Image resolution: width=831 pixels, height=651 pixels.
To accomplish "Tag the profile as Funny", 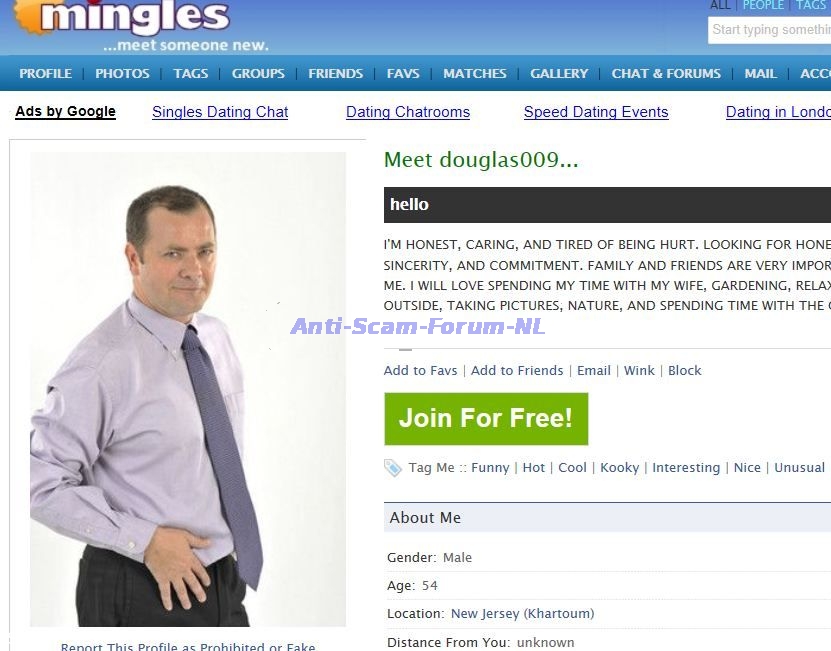I will (x=490, y=468).
